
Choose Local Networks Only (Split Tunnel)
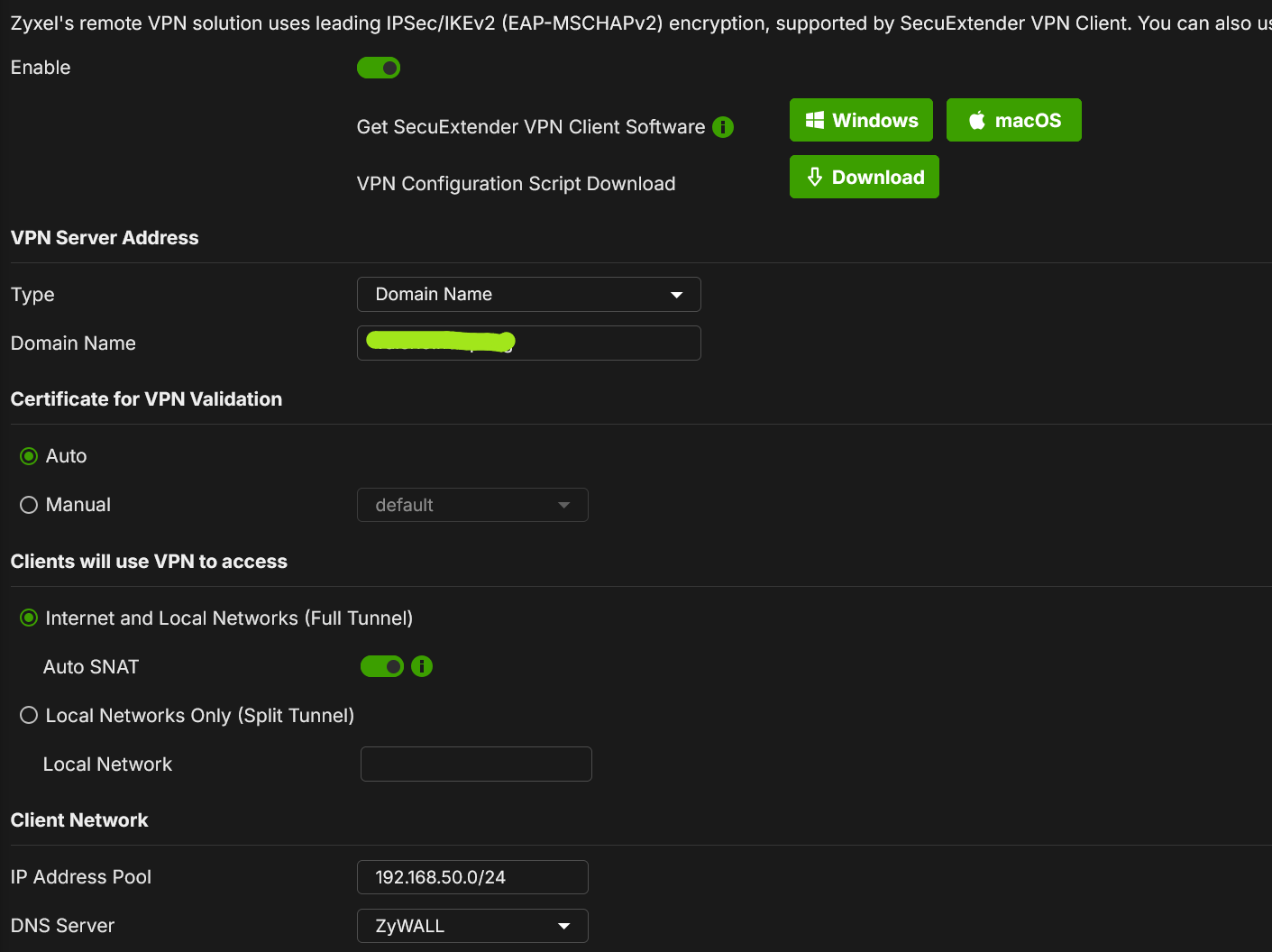click(x=29, y=715)
